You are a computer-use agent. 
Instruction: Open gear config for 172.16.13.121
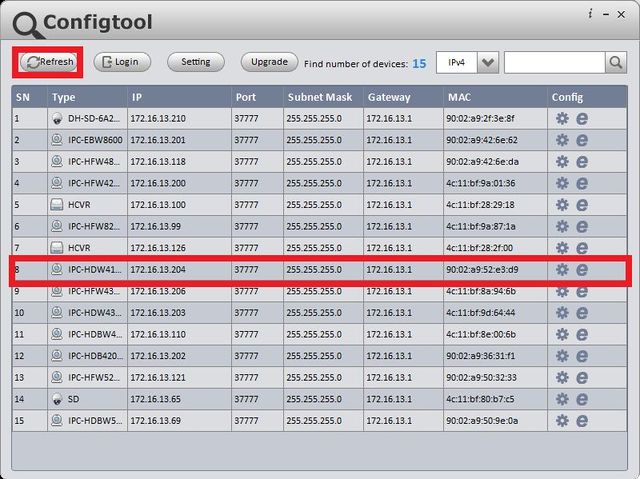click(x=562, y=378)
